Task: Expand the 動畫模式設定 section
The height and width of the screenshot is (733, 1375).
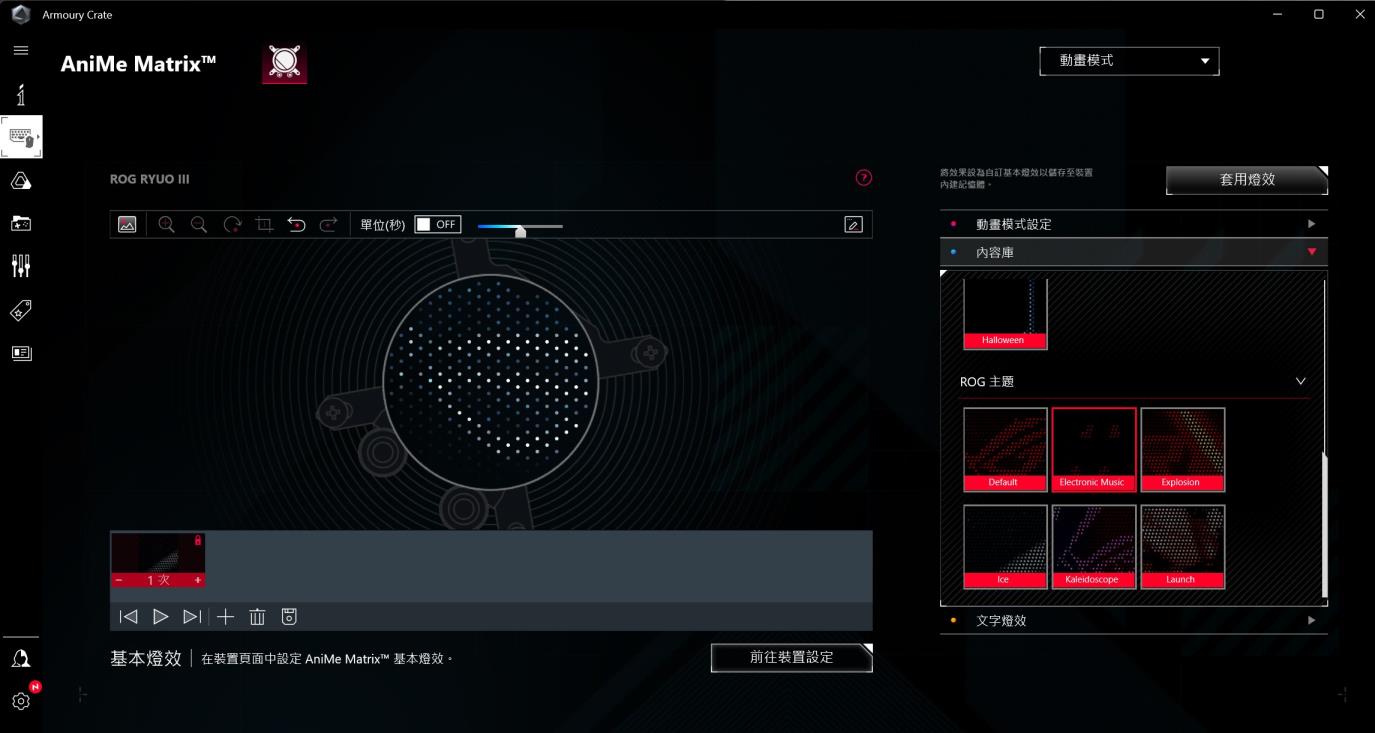Action: (1134, 224)
